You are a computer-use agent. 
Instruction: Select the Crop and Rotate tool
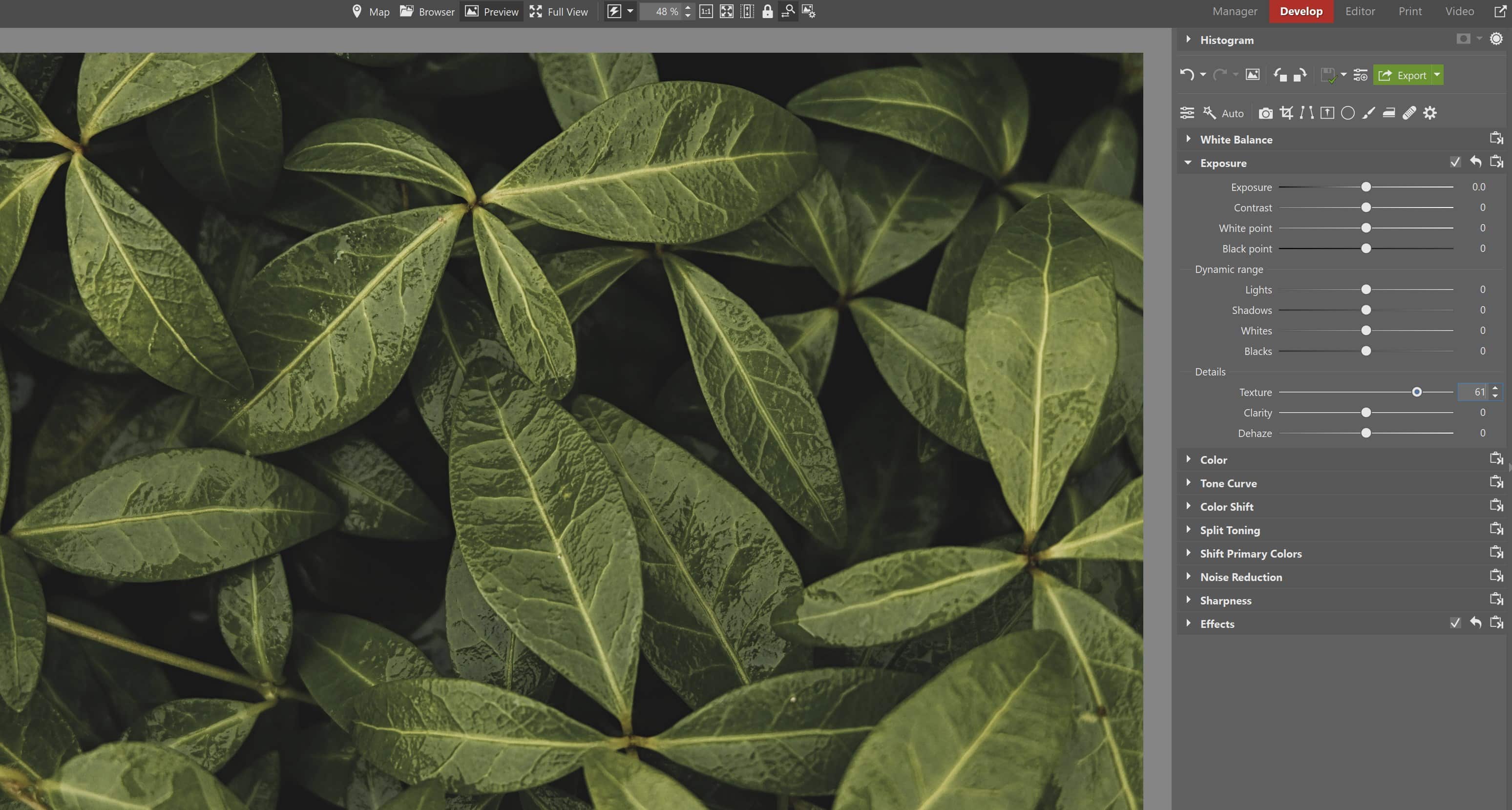[1286, 113]
